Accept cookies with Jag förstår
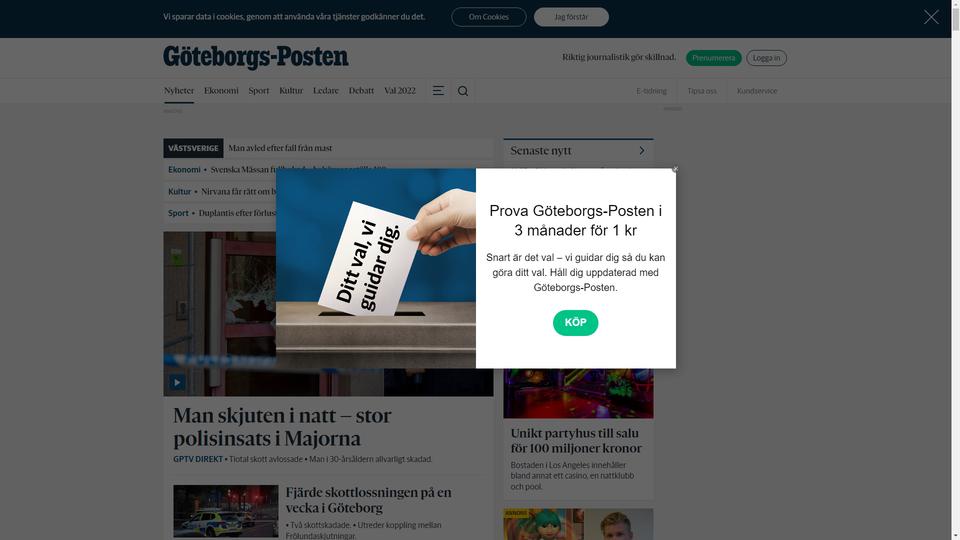 click(x=571, y=17)
